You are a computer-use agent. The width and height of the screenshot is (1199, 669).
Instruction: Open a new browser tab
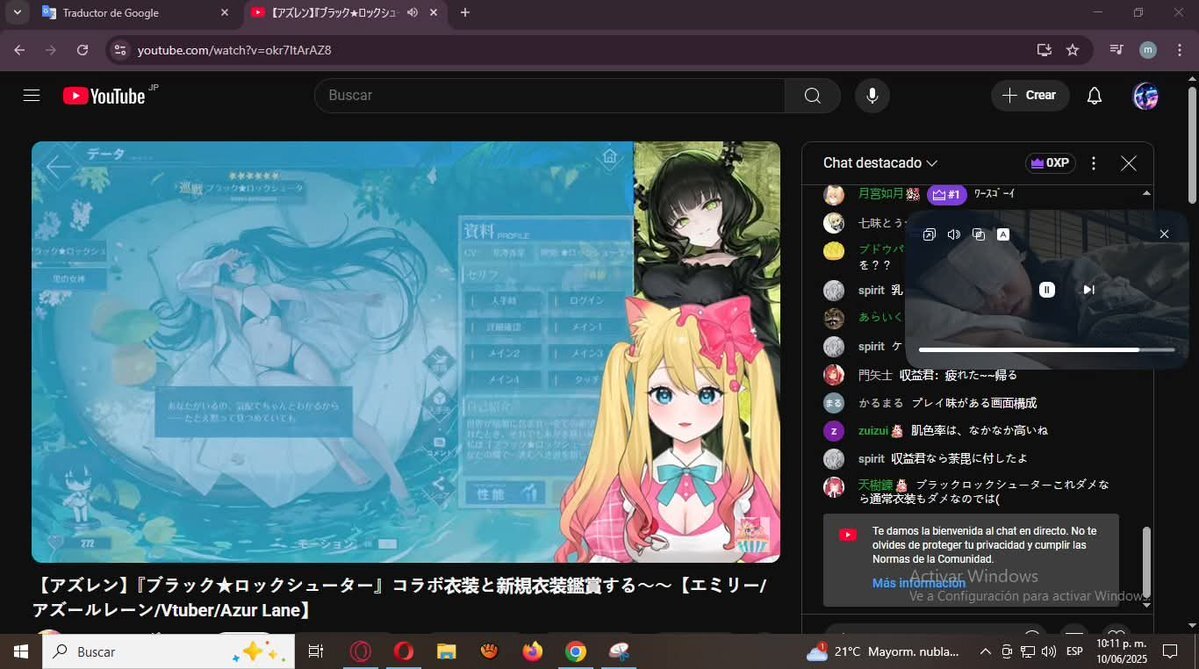pyautogui.click(x=465, y=13)
